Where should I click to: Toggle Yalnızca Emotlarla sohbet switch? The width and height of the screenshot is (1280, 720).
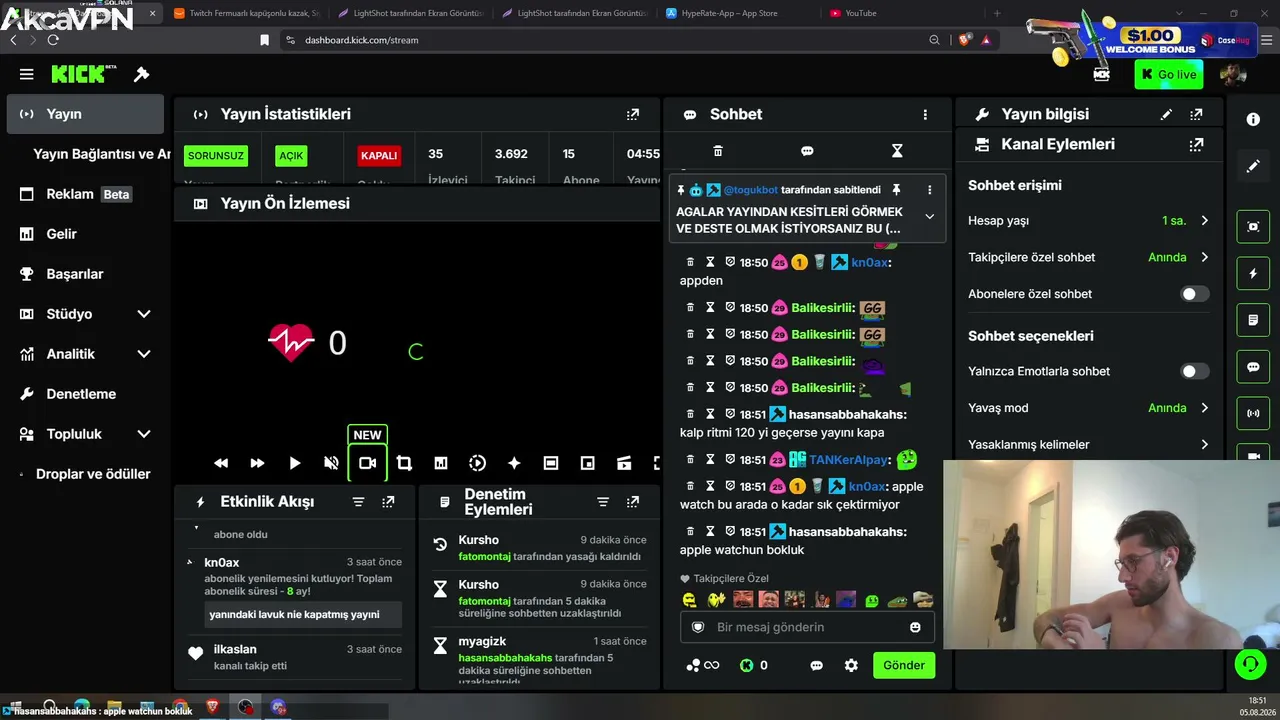coord(1195,371)
